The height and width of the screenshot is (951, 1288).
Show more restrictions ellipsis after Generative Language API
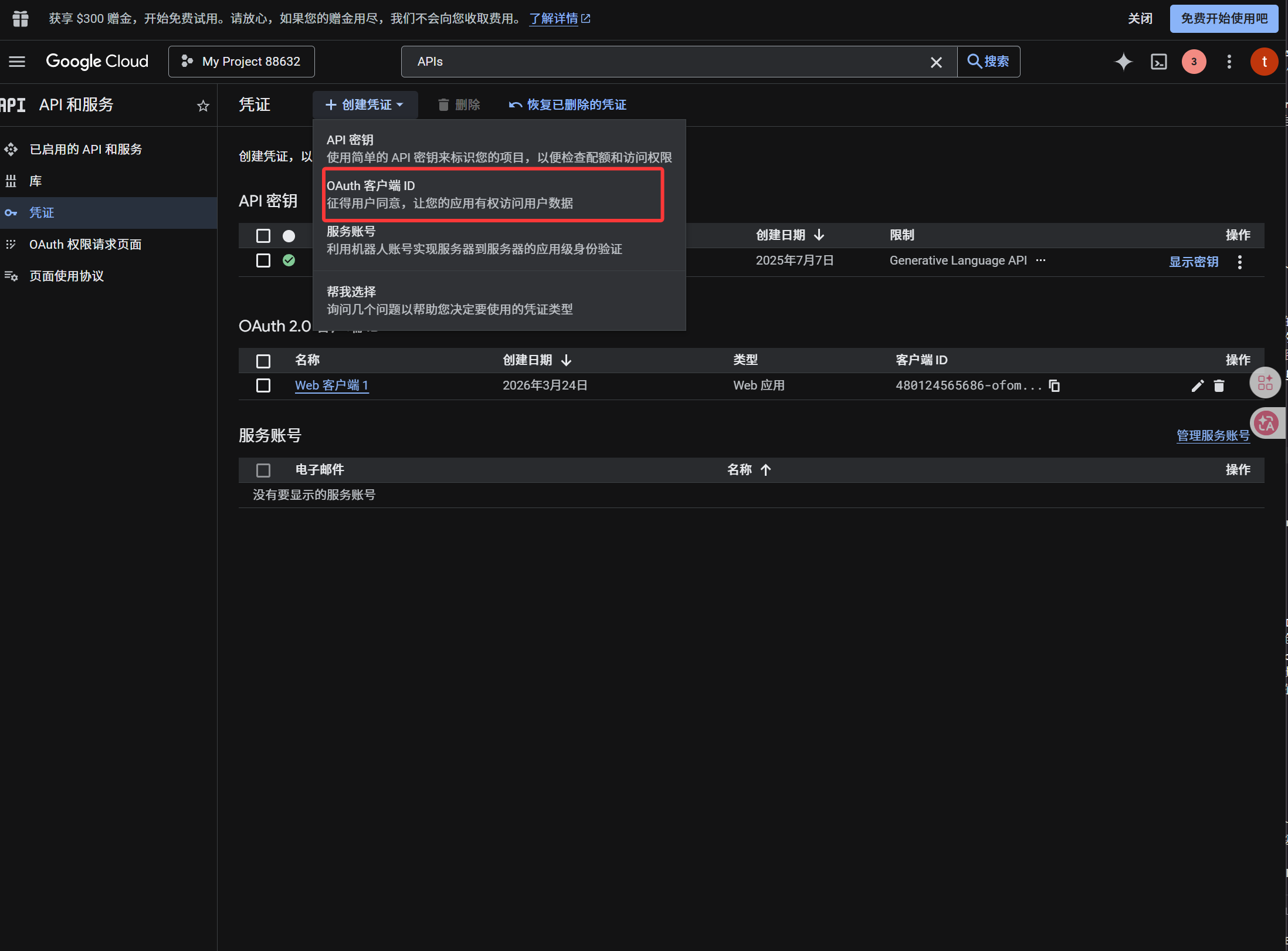[1040, 260]
